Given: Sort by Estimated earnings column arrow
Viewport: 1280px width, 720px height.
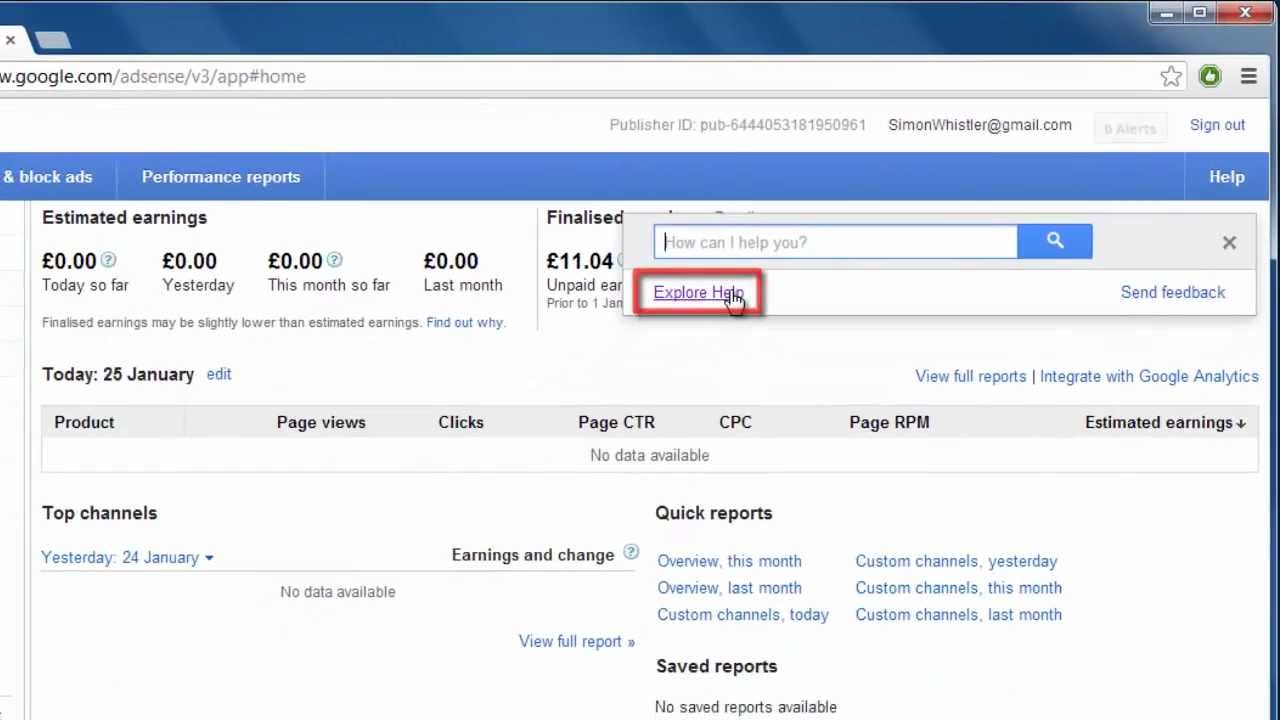Looking at the screenshot, I should click(x=1241, y=423).
